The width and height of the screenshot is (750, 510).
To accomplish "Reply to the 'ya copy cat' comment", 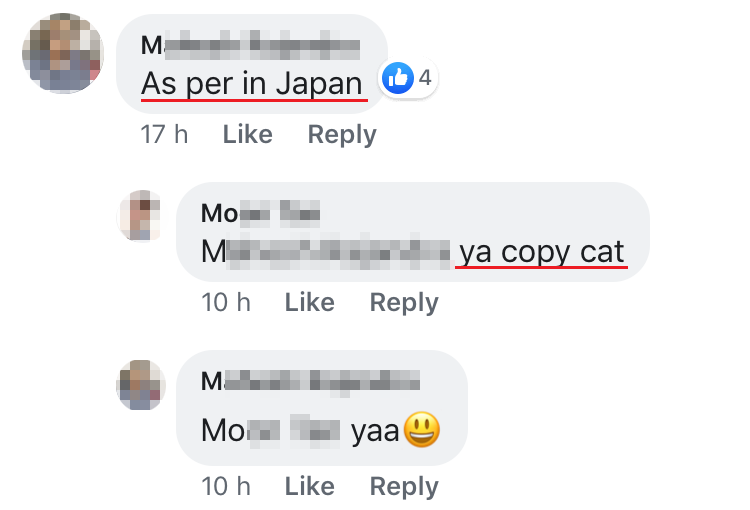I will point(404,303).
